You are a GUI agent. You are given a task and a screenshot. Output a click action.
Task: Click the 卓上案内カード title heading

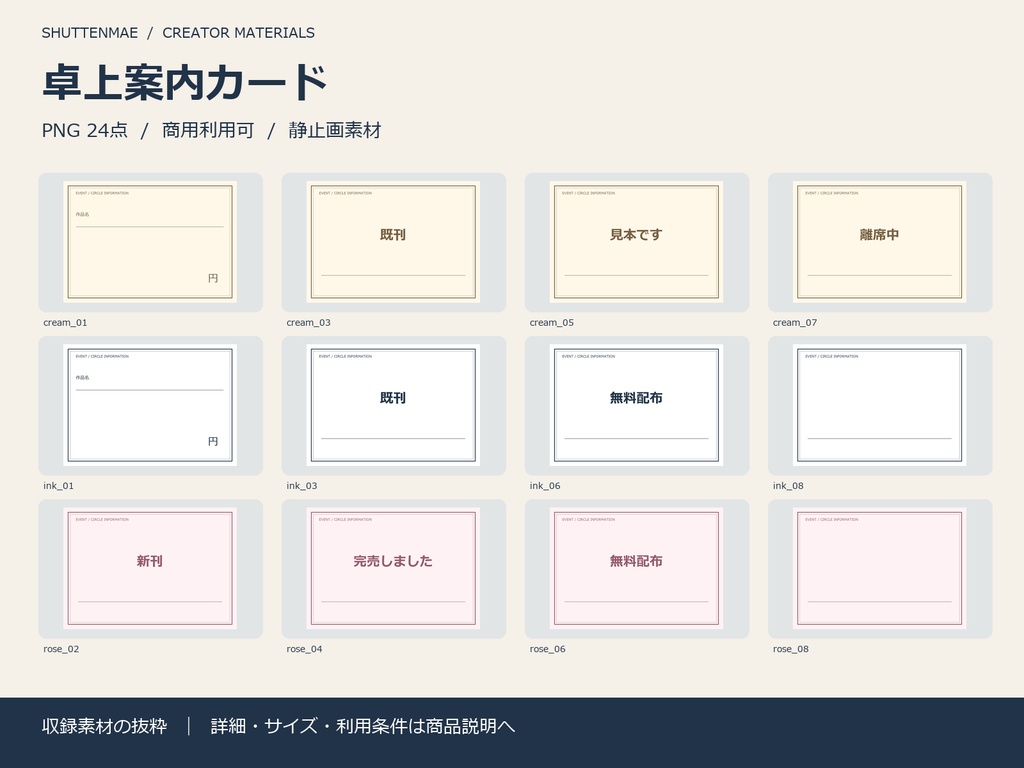[185, 83]
